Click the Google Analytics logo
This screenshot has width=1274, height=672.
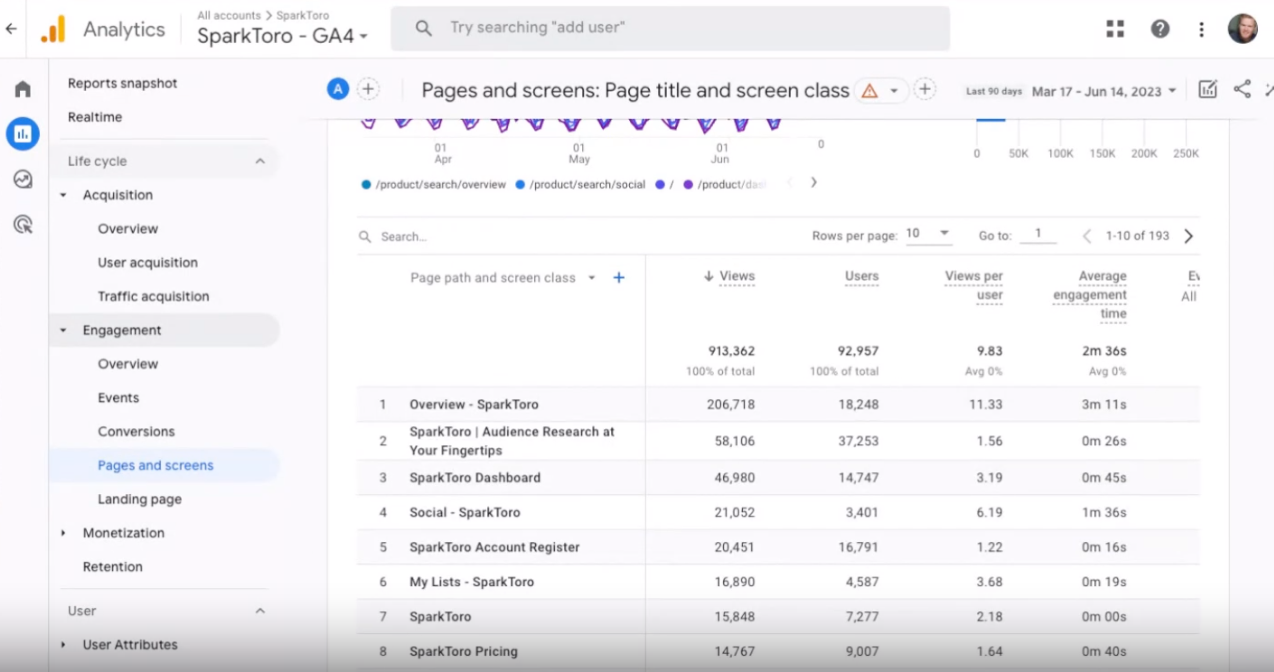(53, 29)
